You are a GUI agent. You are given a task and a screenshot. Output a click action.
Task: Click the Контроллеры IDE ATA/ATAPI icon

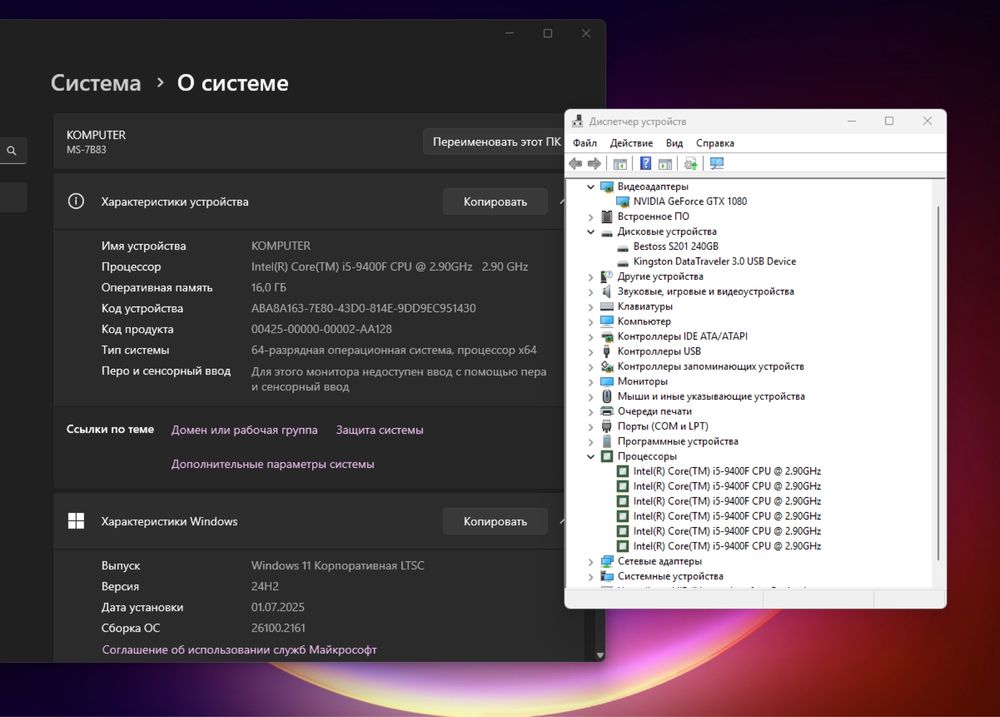607,336
